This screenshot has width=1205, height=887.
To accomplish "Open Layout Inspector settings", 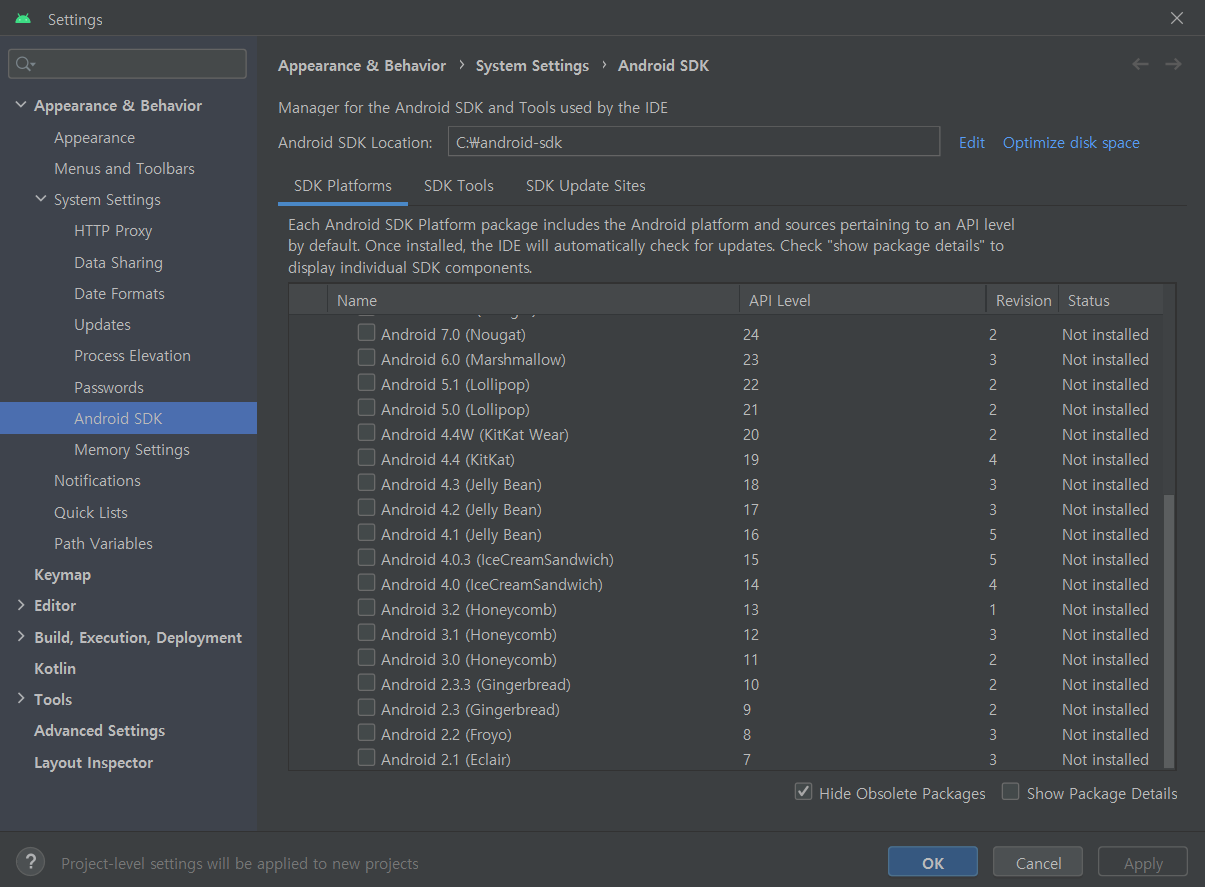I will click(93, 763).
